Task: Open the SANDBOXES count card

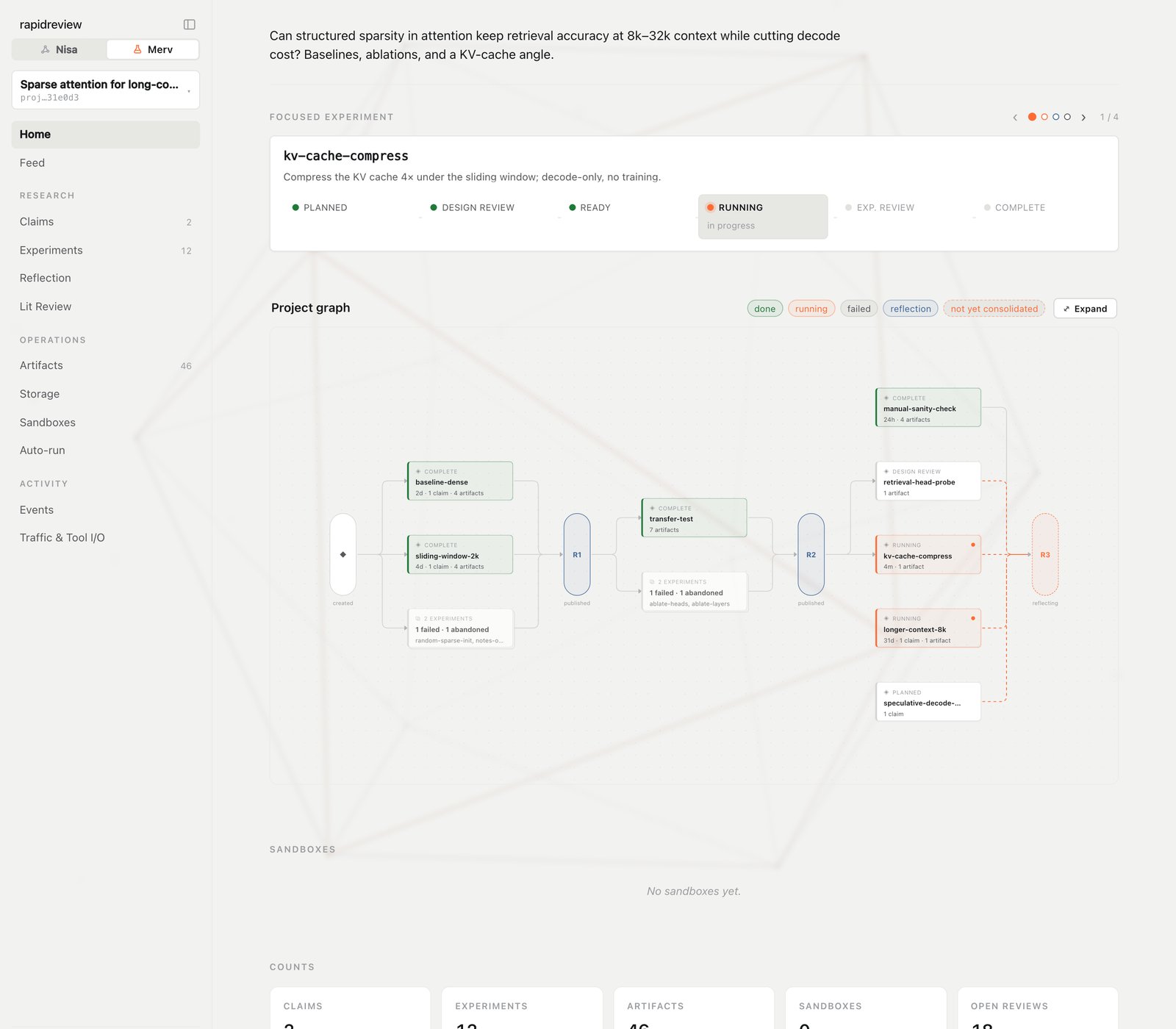Action: point(866,1008)
